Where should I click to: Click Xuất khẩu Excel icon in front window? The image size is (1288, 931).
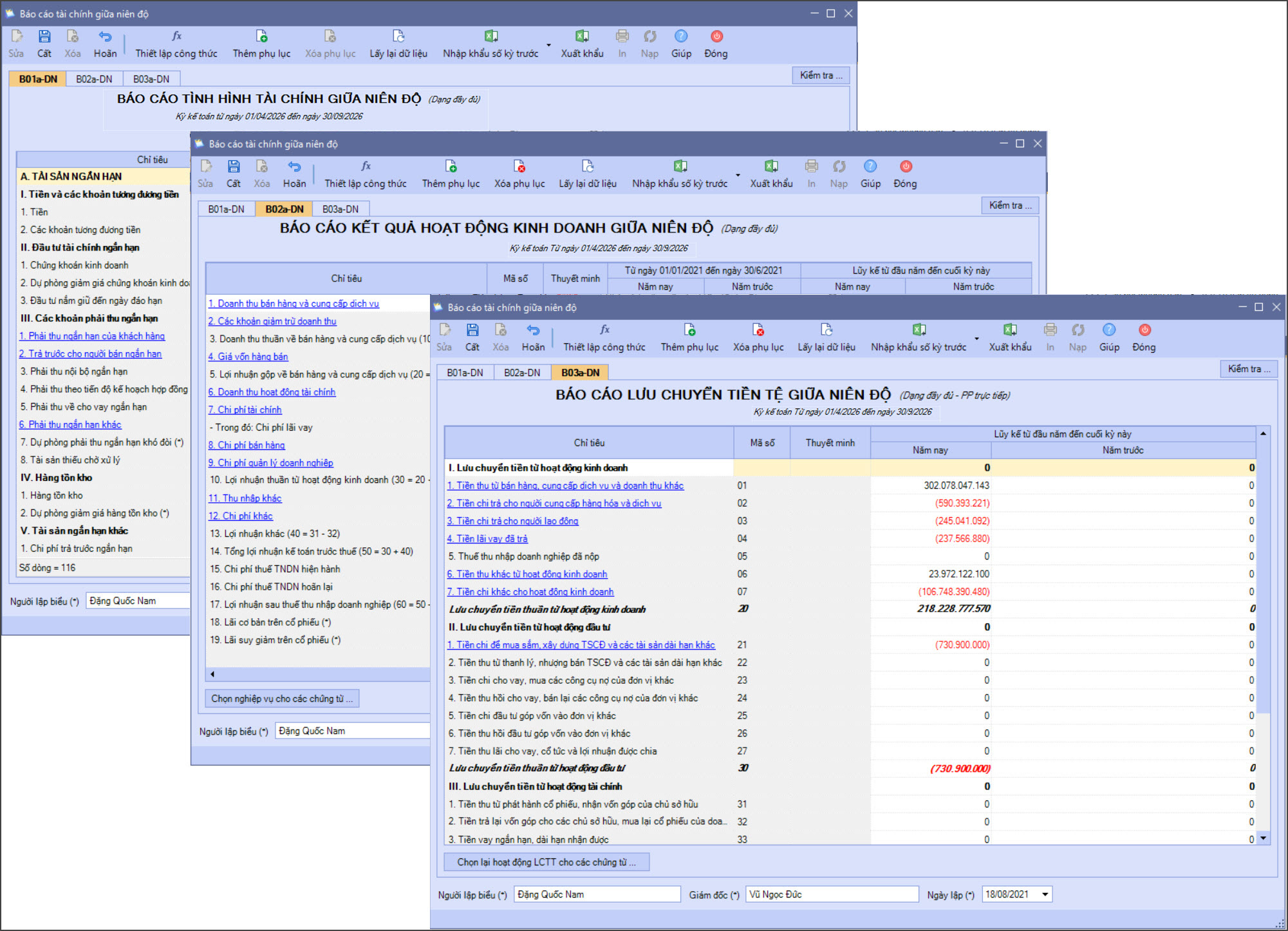(x=1010, y=330)
